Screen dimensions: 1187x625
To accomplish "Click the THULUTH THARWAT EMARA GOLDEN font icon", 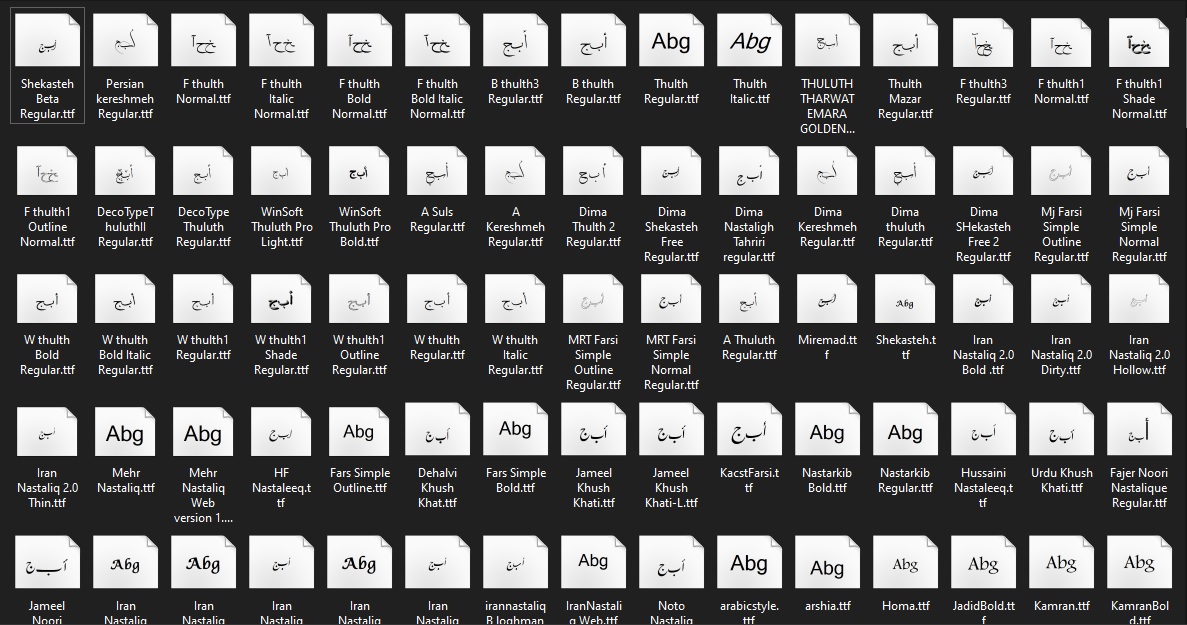I will coord(827,42).
